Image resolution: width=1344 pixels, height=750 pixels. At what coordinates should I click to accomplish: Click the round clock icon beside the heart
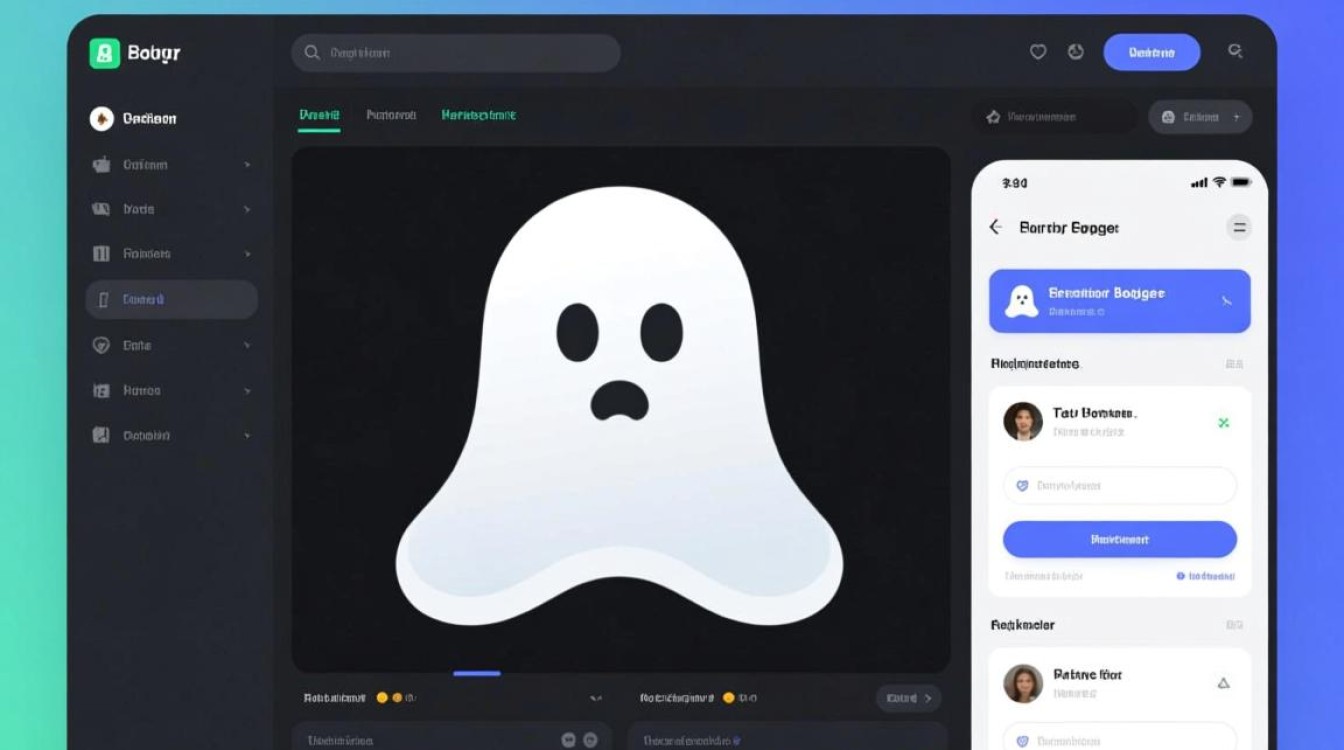point(1076,52)
